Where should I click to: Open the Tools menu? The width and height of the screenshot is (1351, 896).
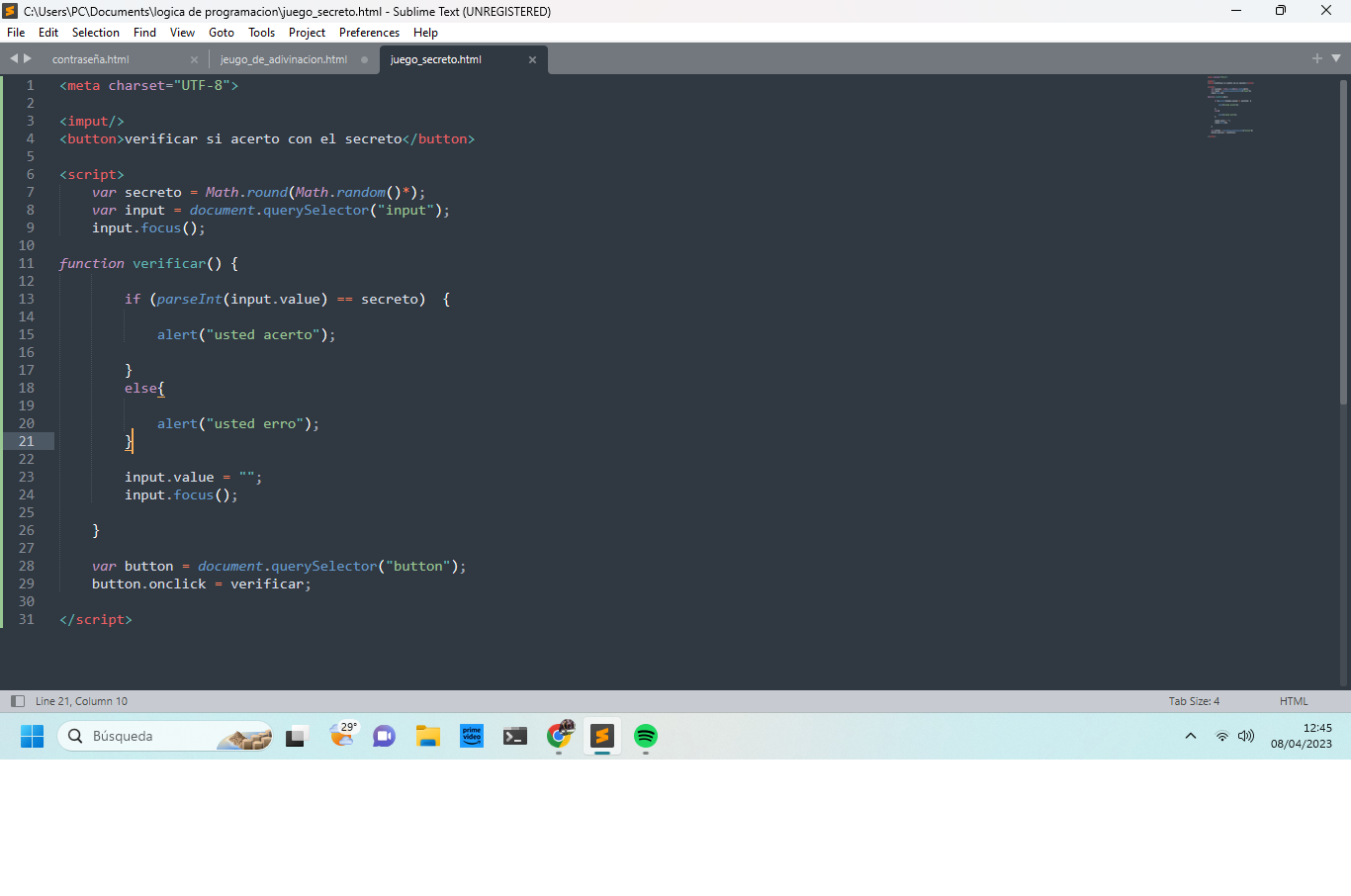[262, 33]
